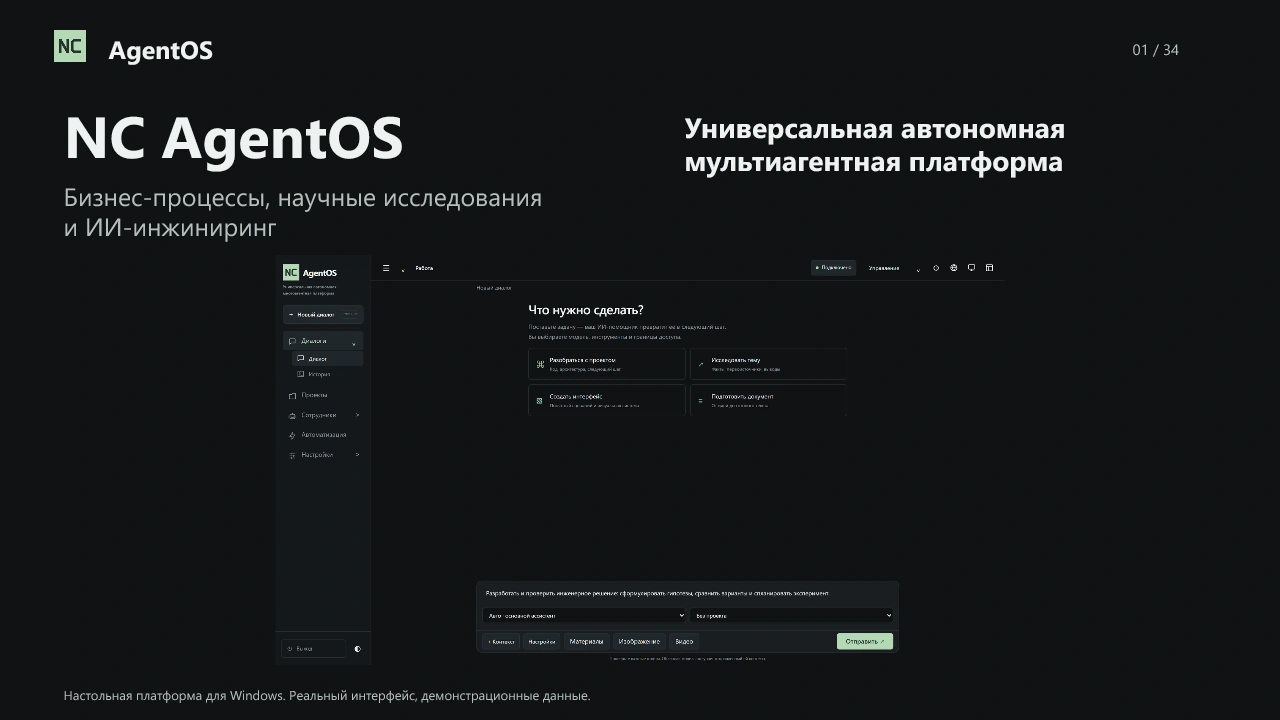Click the Что нужно сделать? heading
Image resolution: width=1280 pixels, height=720 pixels.
pyautogui.click(x=586, y=310)
